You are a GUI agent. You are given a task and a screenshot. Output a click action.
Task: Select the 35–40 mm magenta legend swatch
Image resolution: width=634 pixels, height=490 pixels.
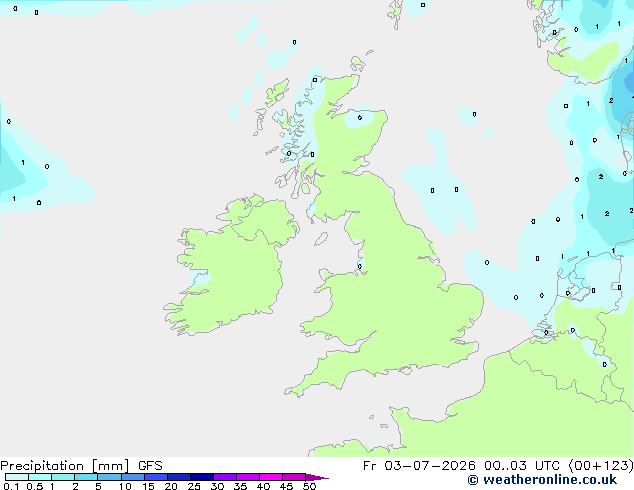pyautogui.click(x=248, y=477)
